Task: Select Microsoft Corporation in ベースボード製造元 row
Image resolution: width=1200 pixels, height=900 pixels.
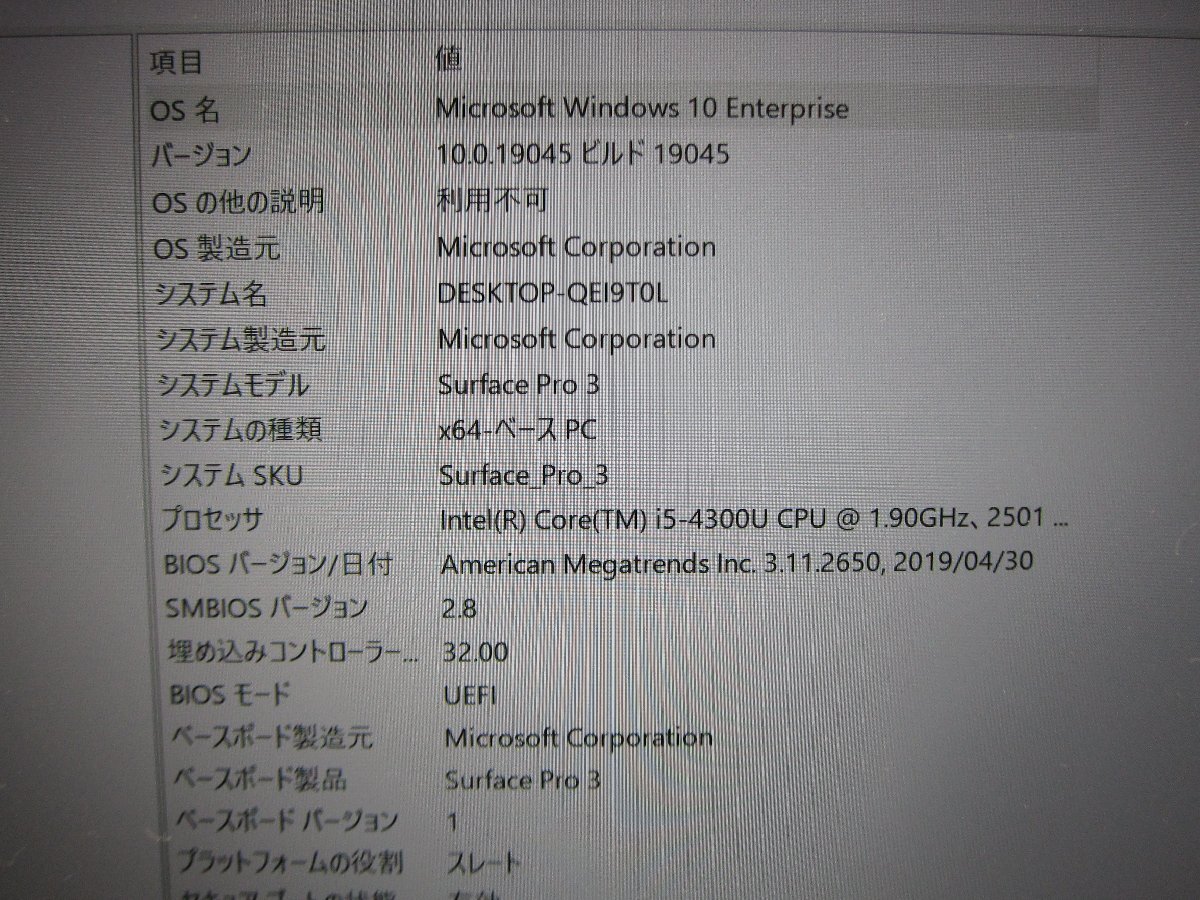Action: 579,738
